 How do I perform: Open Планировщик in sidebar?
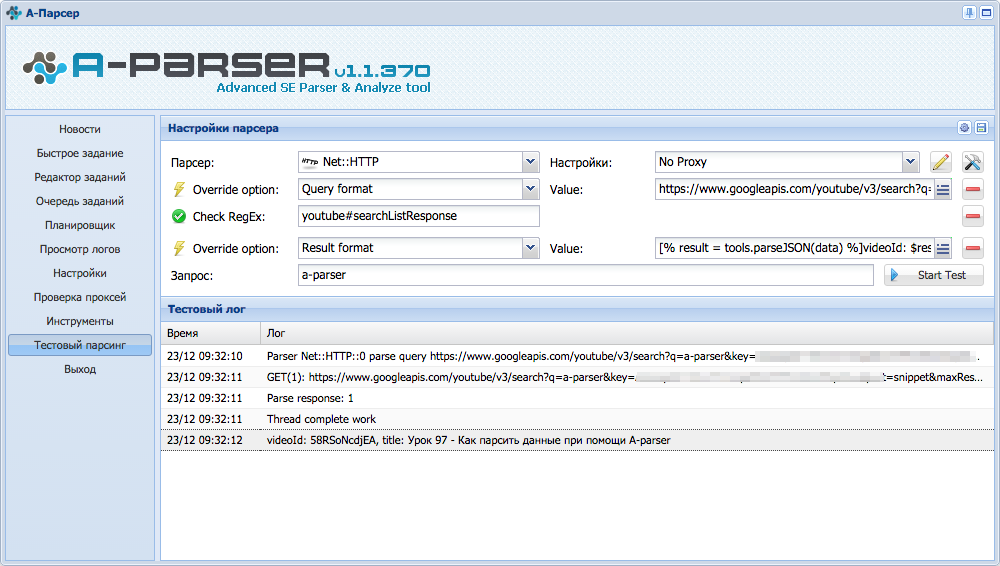(x=80, y=225)
